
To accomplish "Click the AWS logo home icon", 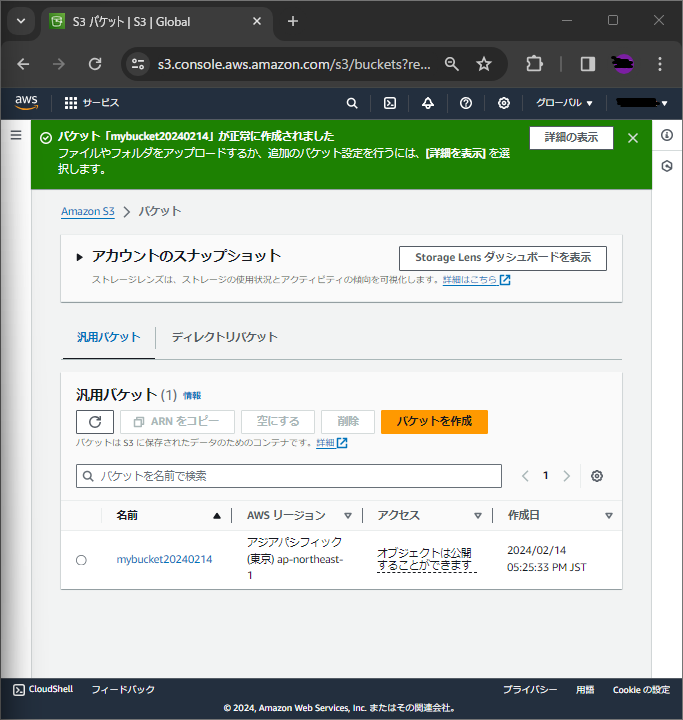I will click(x=26, y=102).
